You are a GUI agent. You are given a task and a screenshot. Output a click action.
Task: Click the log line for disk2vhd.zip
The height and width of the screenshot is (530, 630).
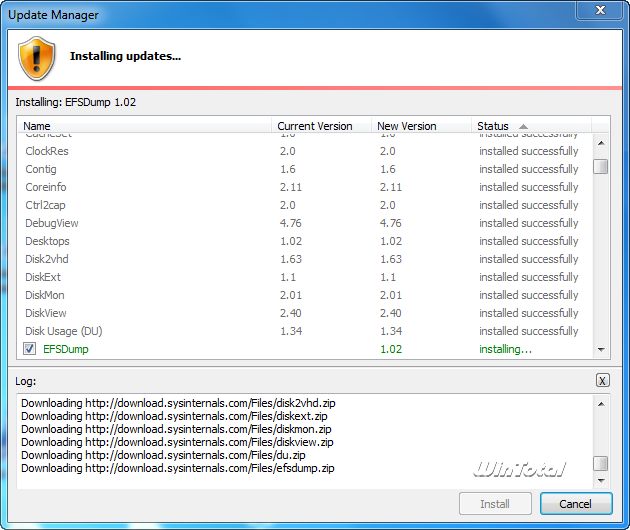pyautogui.click(x=178, y=403)
